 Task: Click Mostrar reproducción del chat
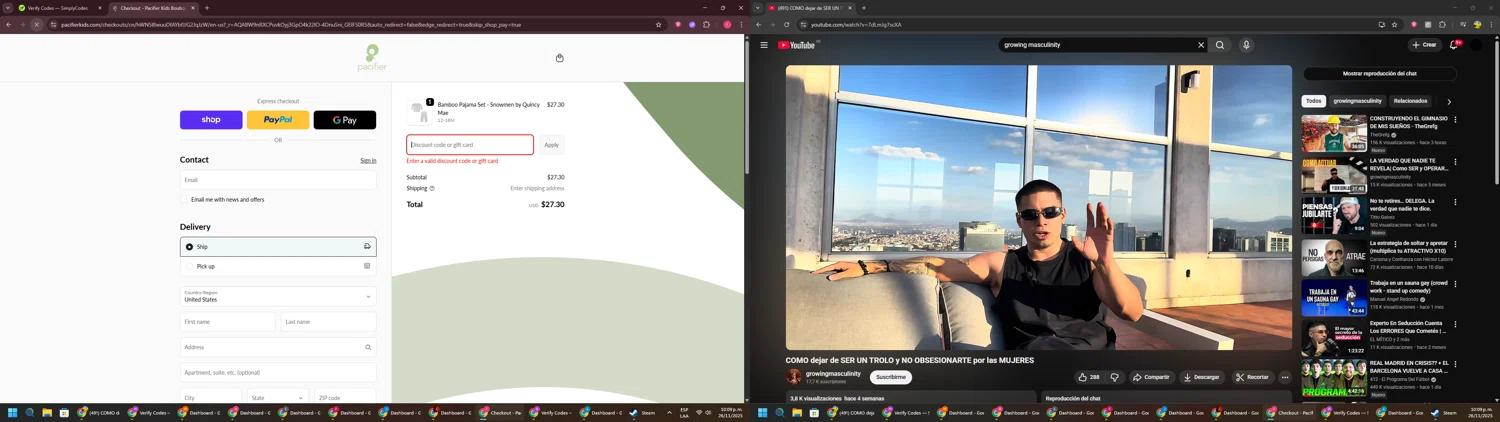click(1380, 74)
